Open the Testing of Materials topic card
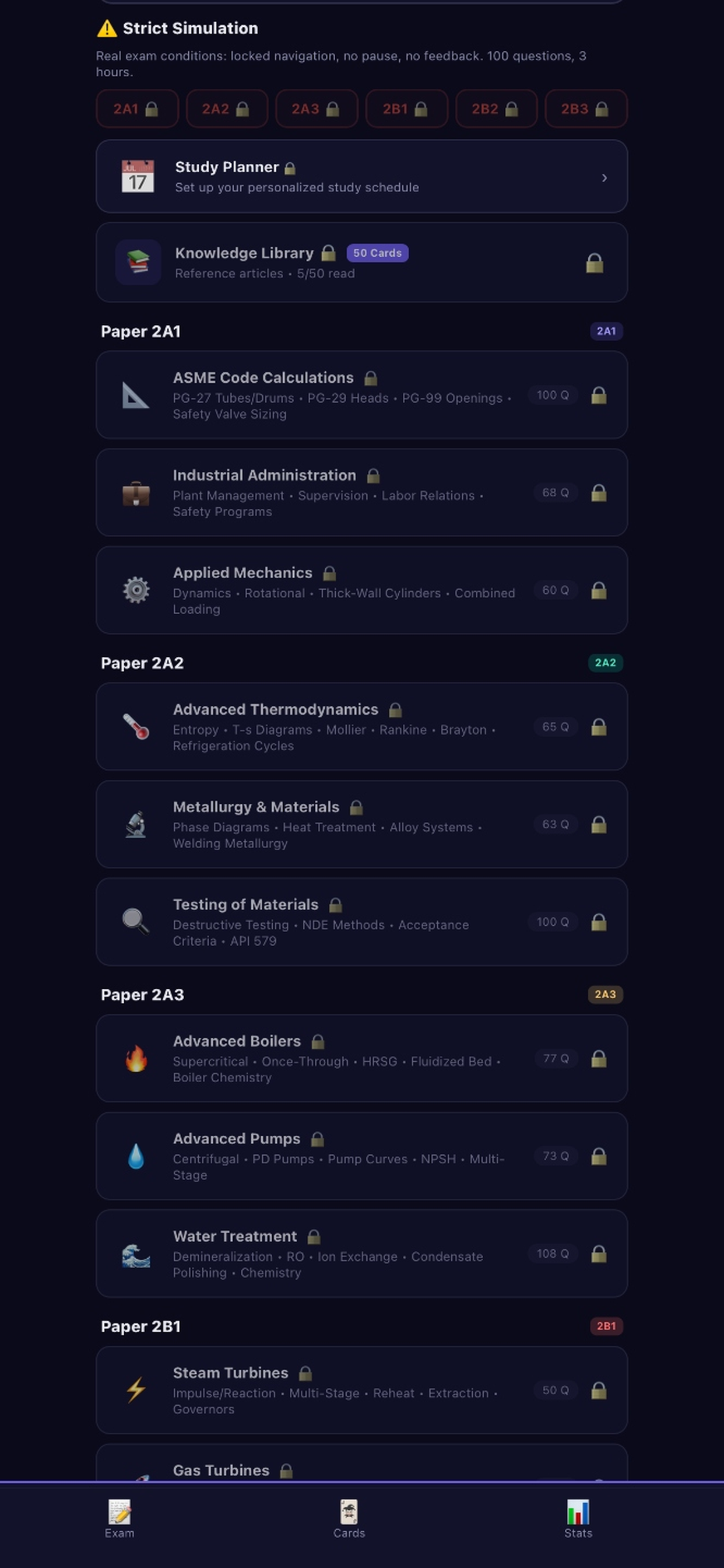 (361, 922)
